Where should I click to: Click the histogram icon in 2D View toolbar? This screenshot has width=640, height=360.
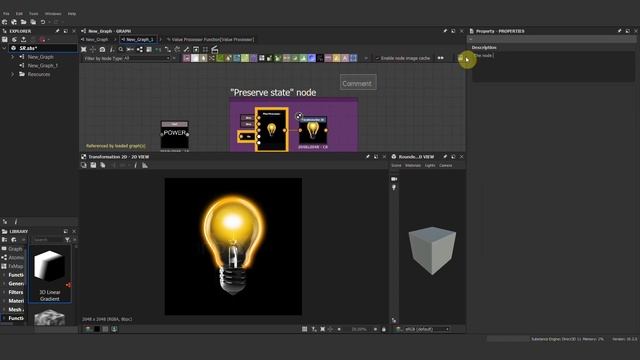tap(145, 165)
